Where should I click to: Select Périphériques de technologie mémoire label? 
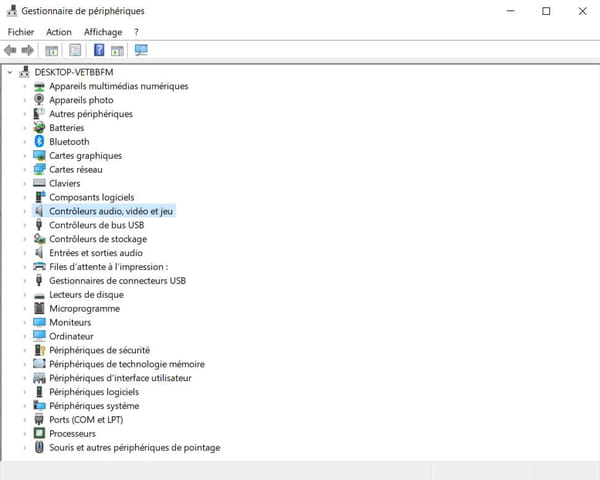(127, 364)
